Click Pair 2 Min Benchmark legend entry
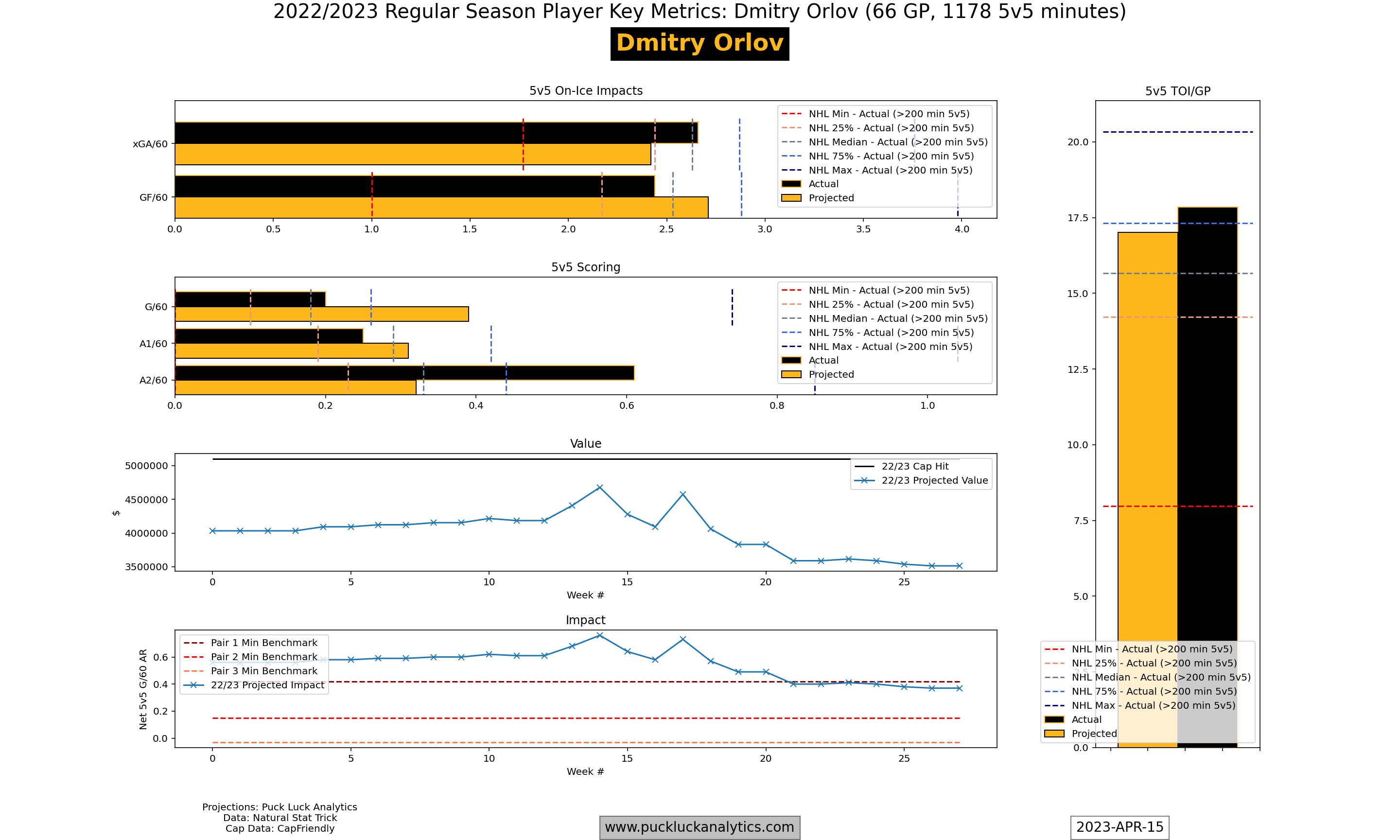The image size is (1400, 840). pos(251,657)
